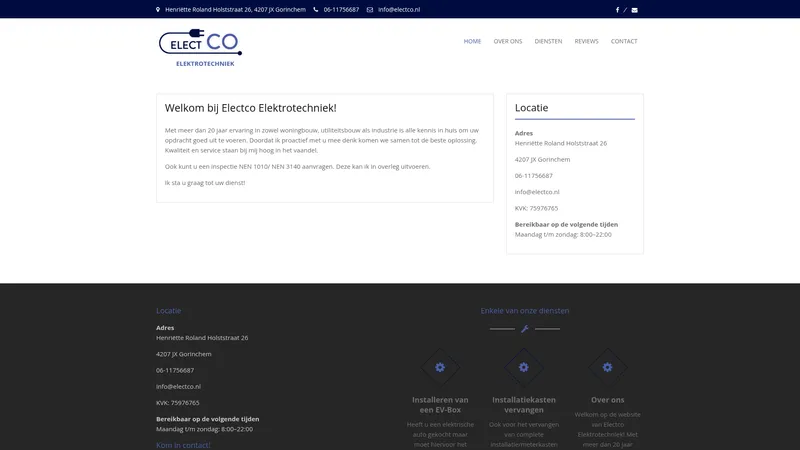Click Maandag t/m zondag: 8:00–22:00 in sidebar

[x=563, y=235]
